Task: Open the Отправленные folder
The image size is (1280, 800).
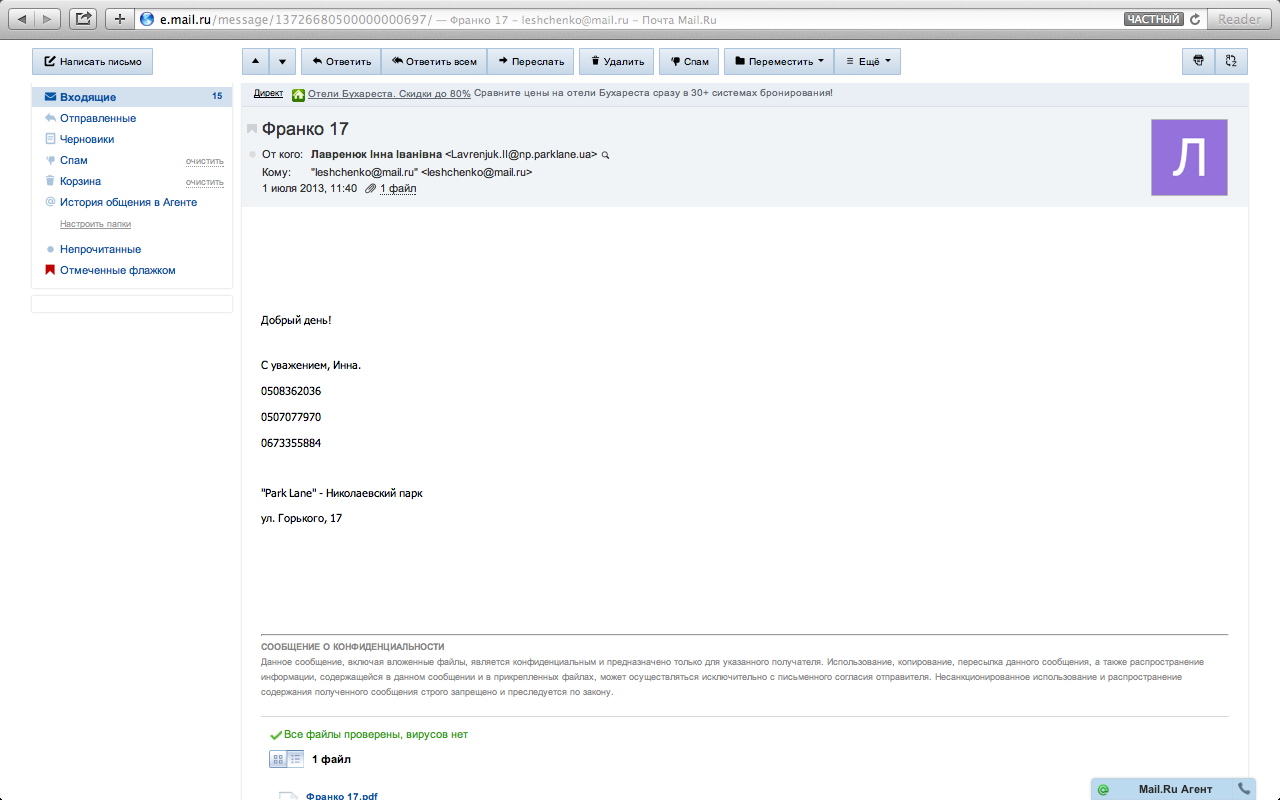Action: (98, 118)
